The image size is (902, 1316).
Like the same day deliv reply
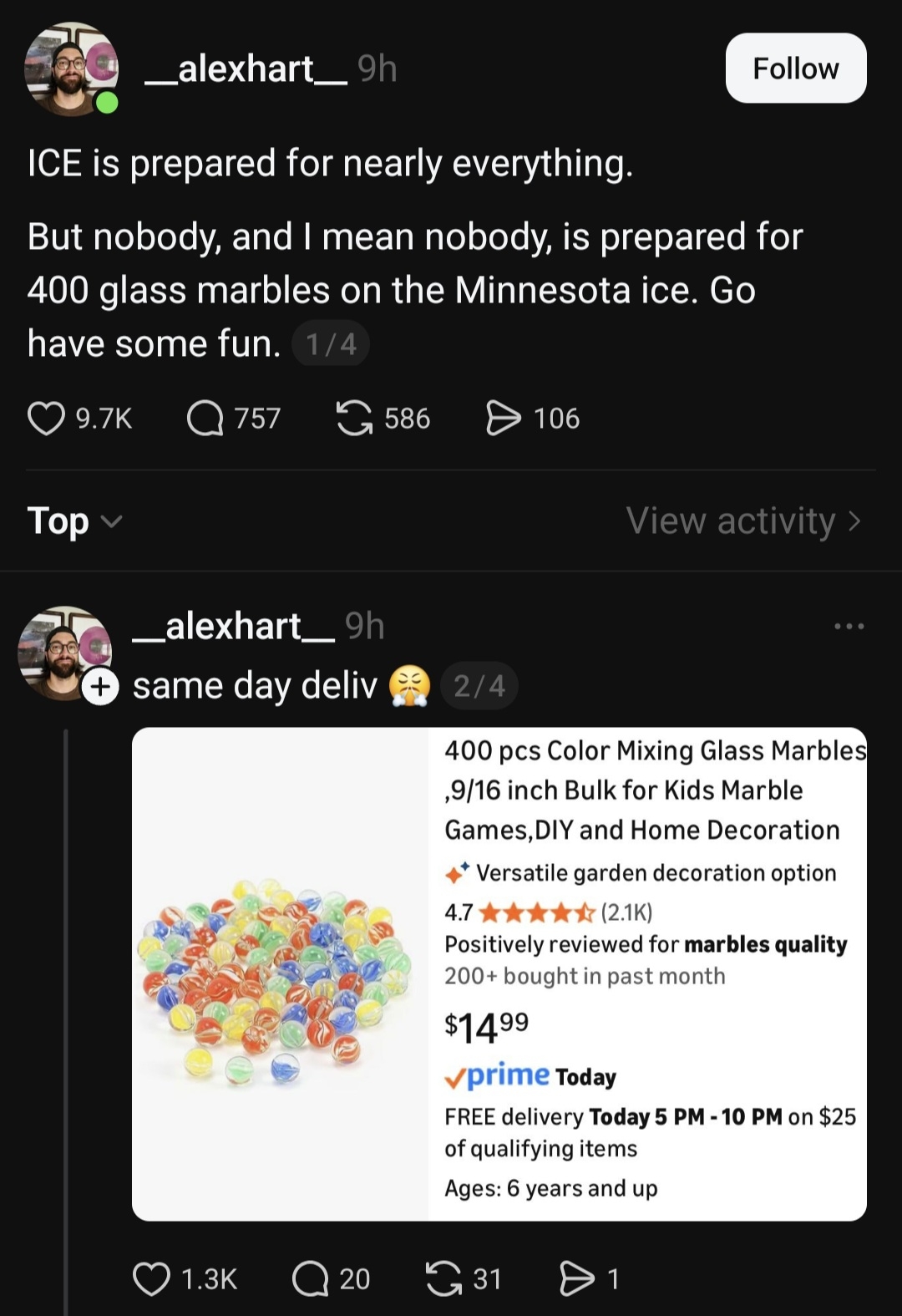click(x=151, y=1279)
